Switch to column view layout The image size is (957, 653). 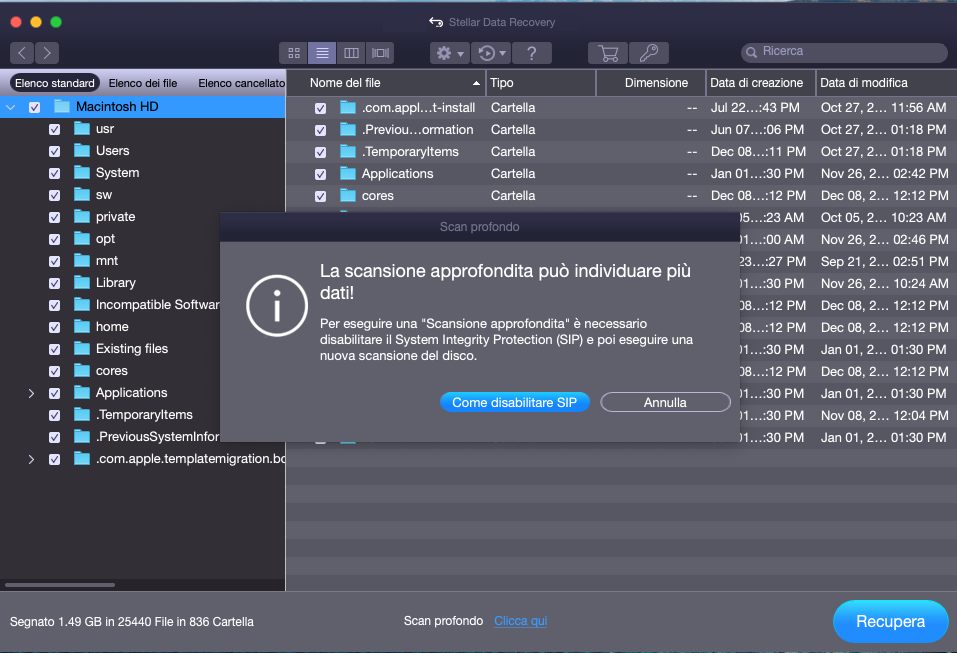pyautogui.click(x=351, y=53)
